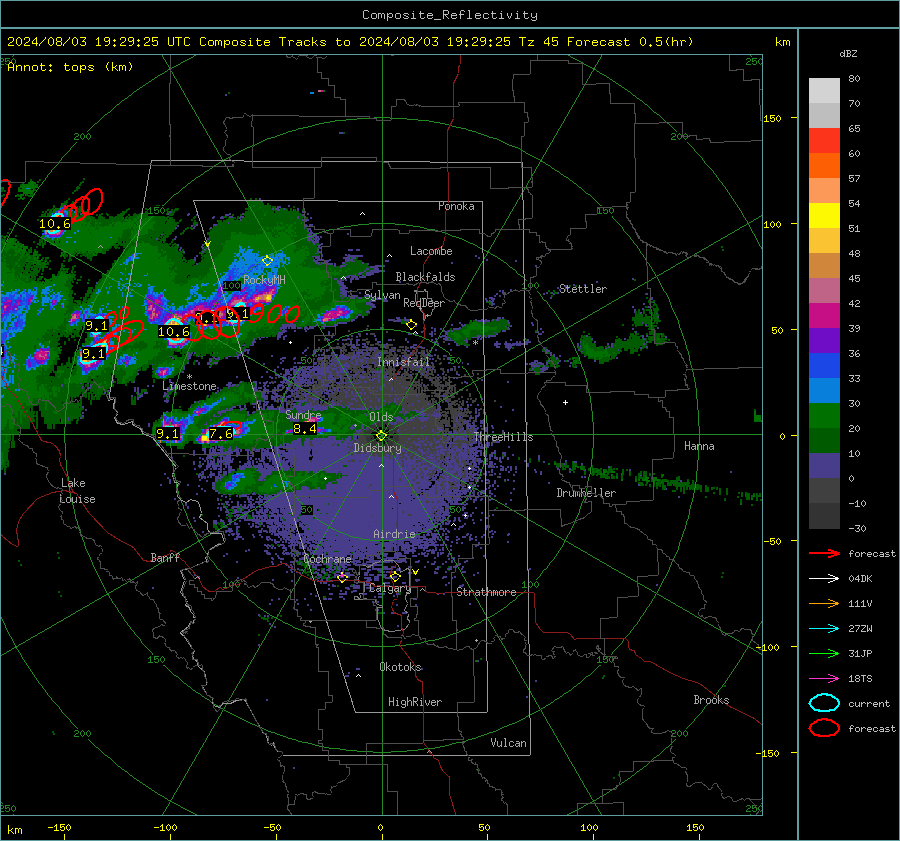Click the Vulcan city label
Screen dimensions: 900x841
tap(509, 743)
